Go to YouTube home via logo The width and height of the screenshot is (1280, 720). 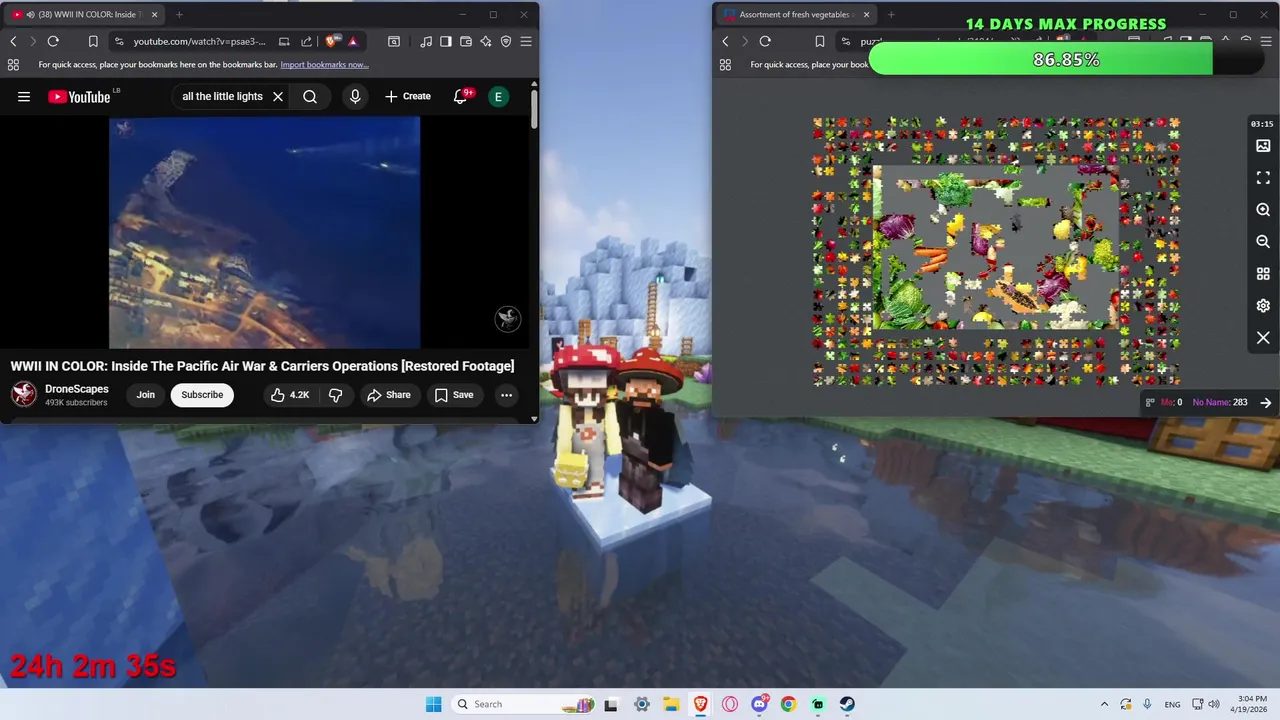tap(79, 97)
